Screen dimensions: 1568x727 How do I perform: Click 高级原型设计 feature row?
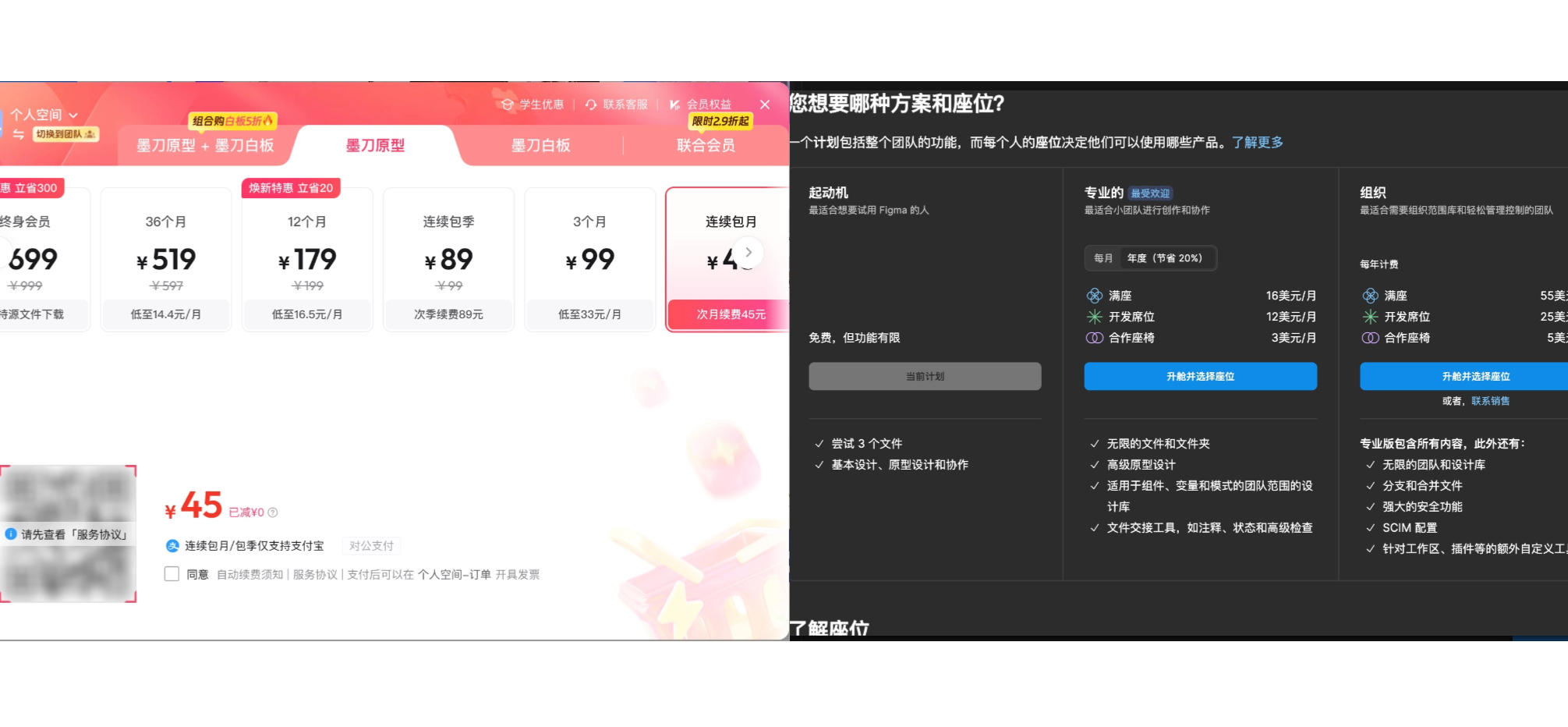(x=1132, y=464)
